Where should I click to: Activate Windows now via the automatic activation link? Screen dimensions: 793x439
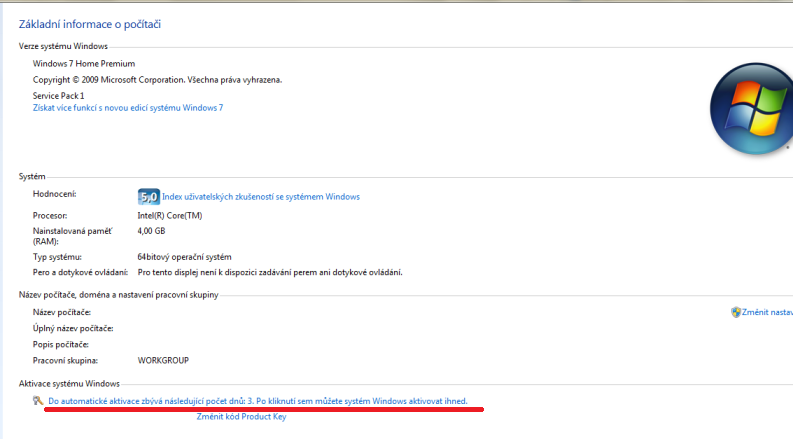(x=257, y=401)
